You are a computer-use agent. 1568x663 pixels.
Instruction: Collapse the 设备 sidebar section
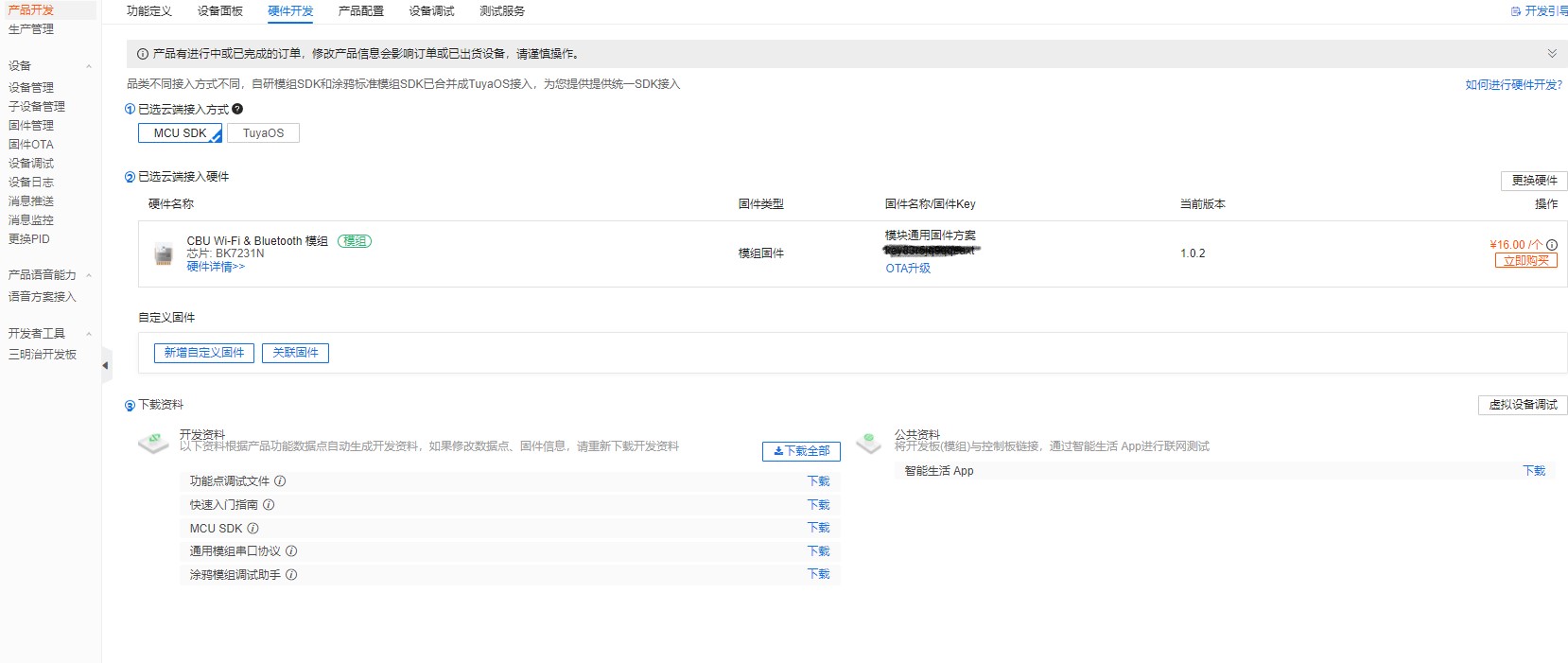[x=89, y=66]
